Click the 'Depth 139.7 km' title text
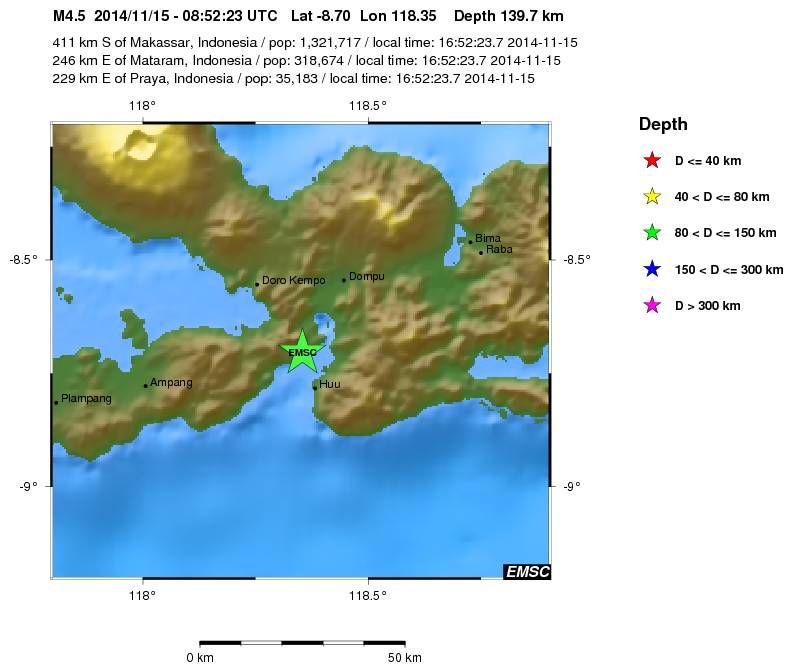The height and width of the screenshot is (672, 793). click(x=509, y=16)
